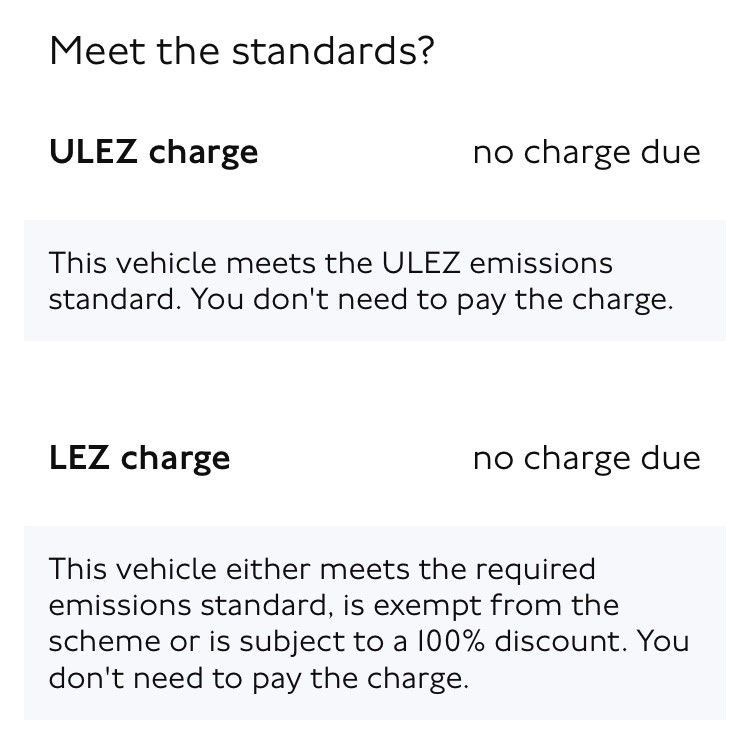Click "no charge due" beside ULEZ charge
The image size is (750, 749).
[x=586, y=152]
